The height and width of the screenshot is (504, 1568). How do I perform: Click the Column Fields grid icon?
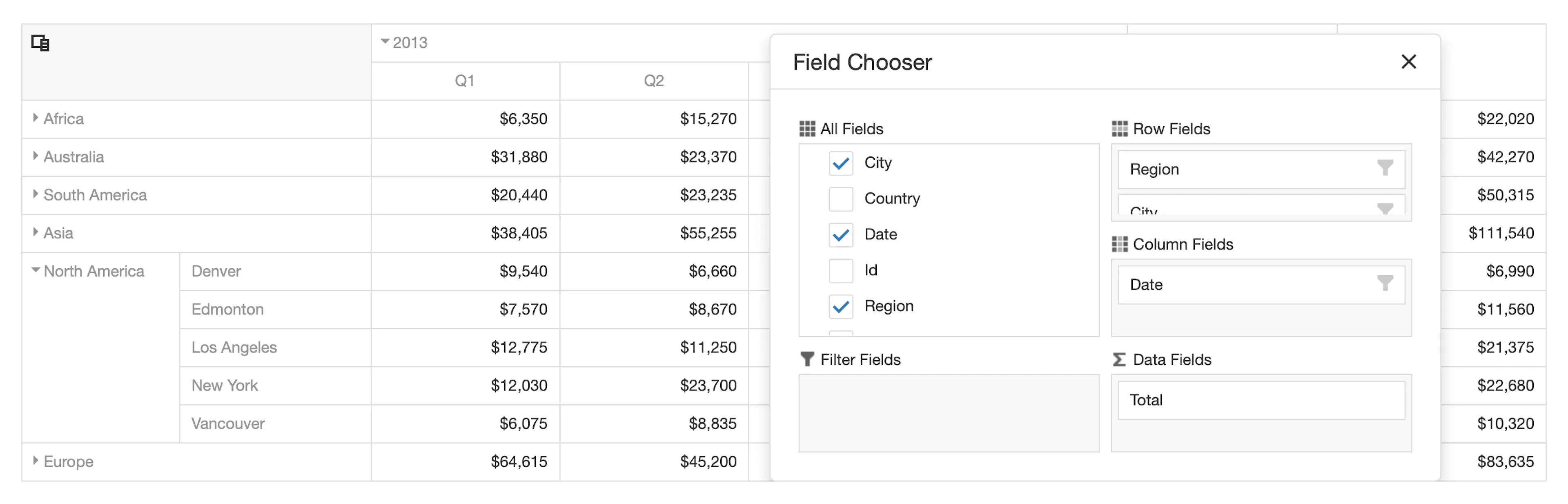tap(1119, 244)
